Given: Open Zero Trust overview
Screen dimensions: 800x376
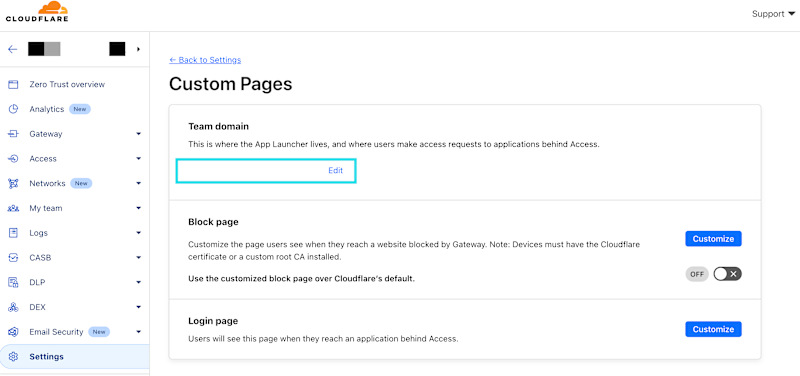Looking at the screenshot, I should click(67, 84).
